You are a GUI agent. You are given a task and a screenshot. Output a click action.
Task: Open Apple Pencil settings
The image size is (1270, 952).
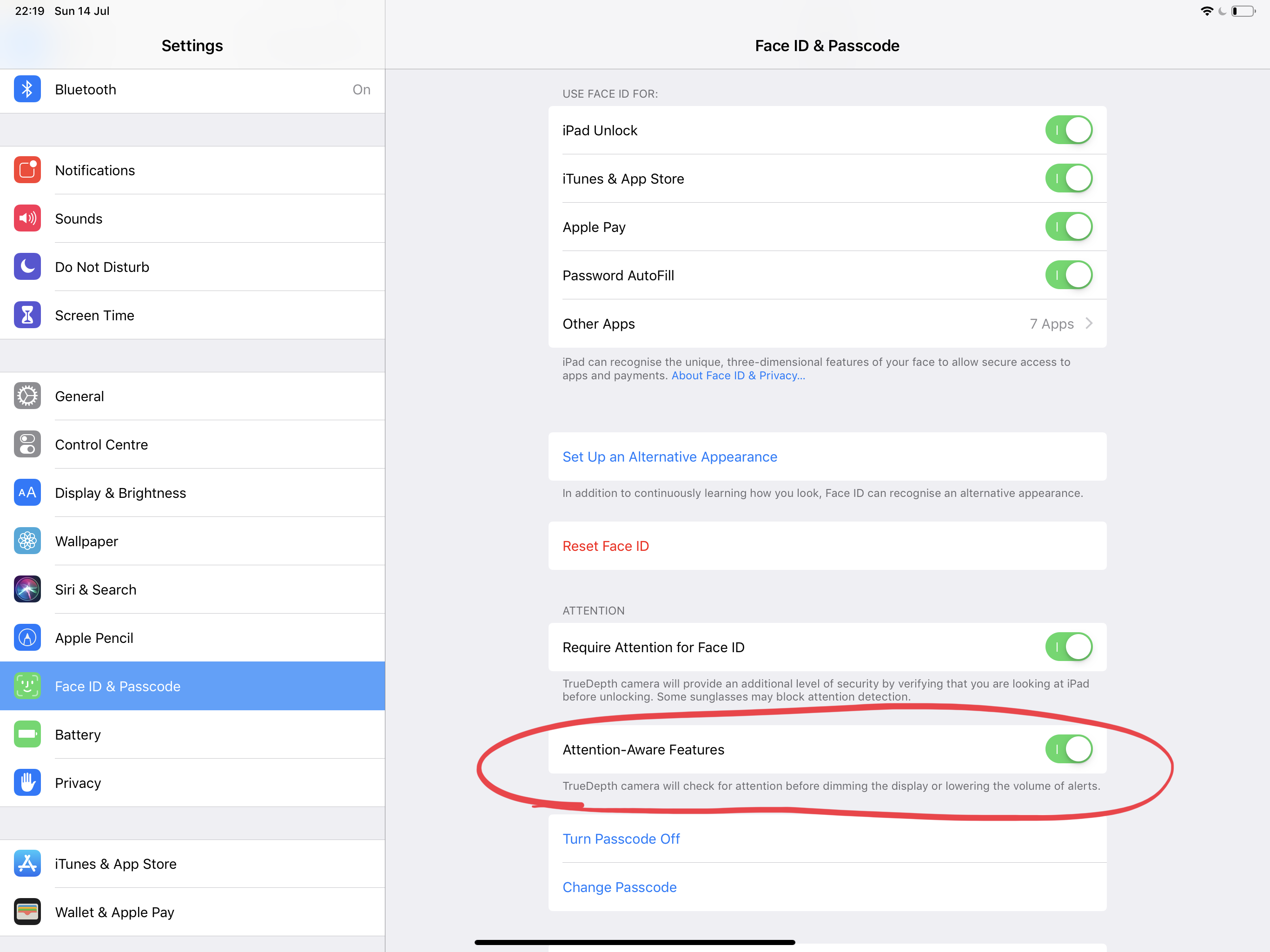point(192,637)
